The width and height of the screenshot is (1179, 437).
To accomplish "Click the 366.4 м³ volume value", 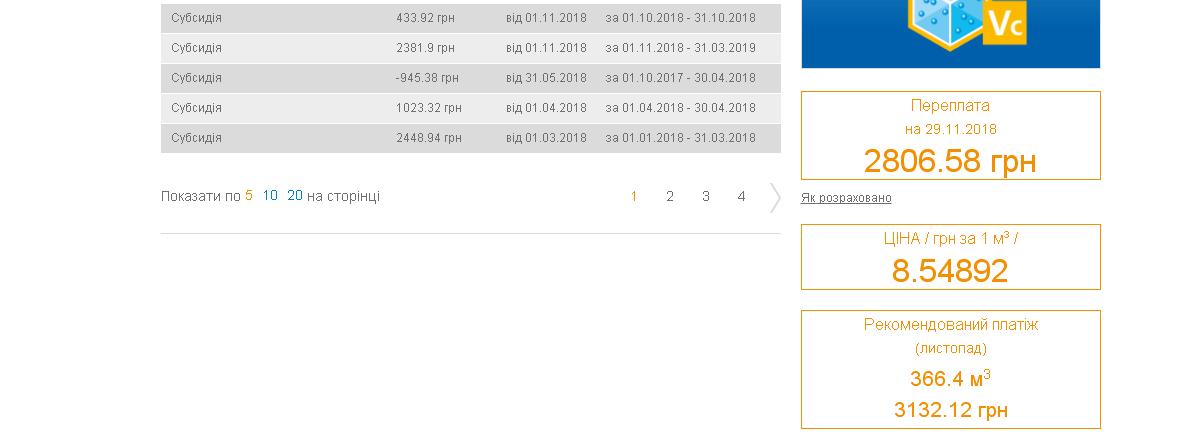I will tap(950, 378).
